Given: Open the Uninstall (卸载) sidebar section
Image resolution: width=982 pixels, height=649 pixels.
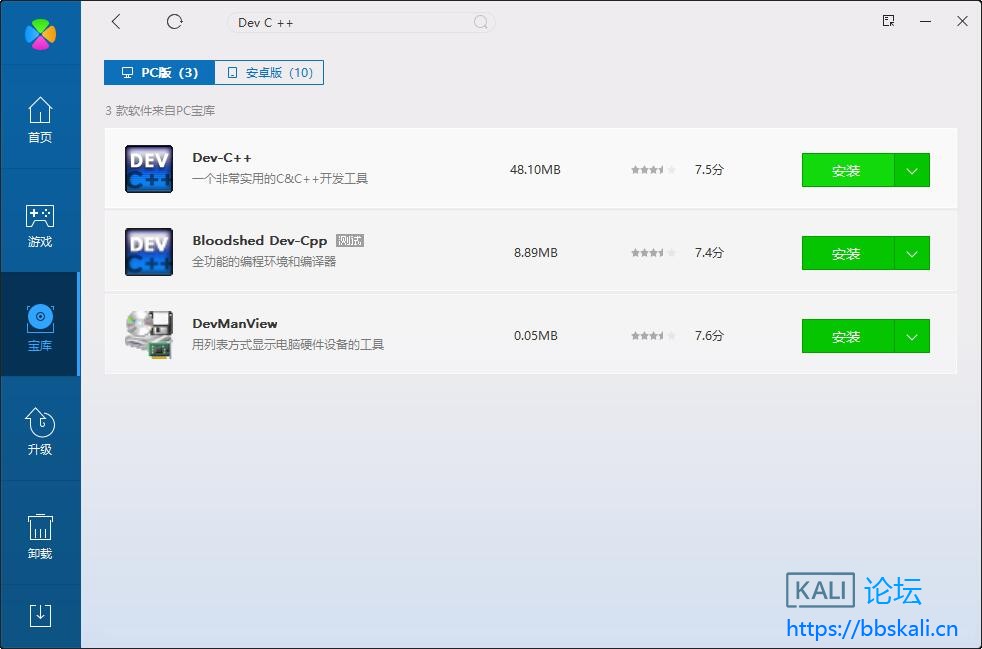Looking at the screenshot, I should (40, 536).
